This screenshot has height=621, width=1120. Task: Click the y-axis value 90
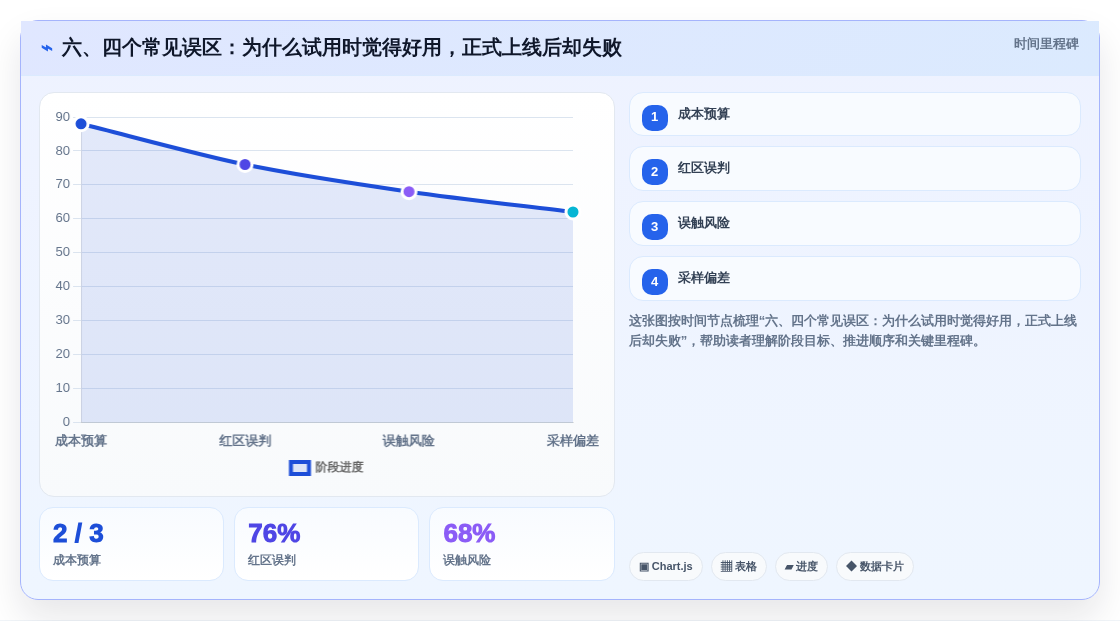click(63, 117)
